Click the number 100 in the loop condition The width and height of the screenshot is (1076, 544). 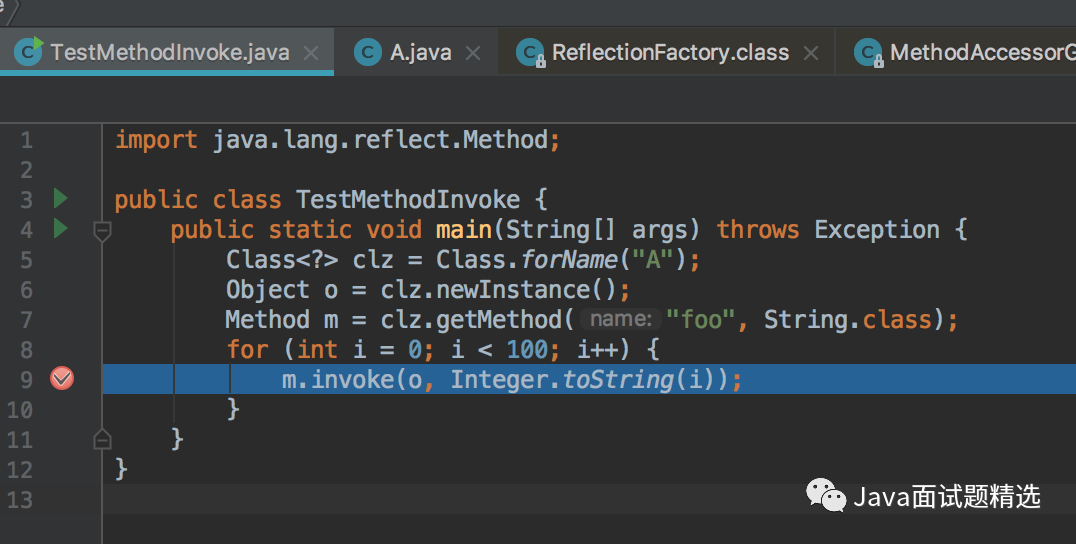[527, 350]
